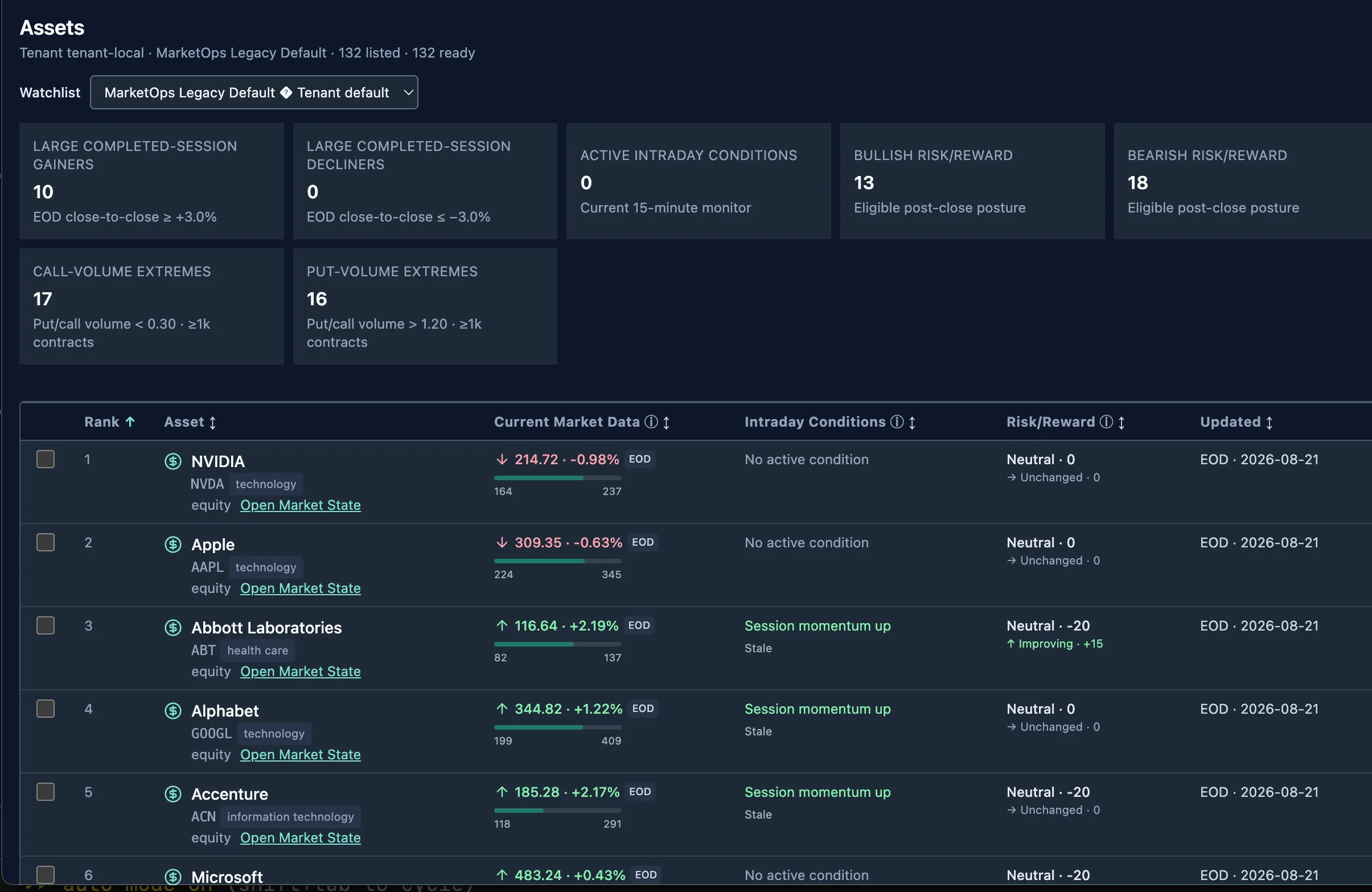Sort by Risk/Reward arrows
Image resolution: width=1372 pixels, height=892 pixels.
pyautogui.click(x=1122, y=423)
